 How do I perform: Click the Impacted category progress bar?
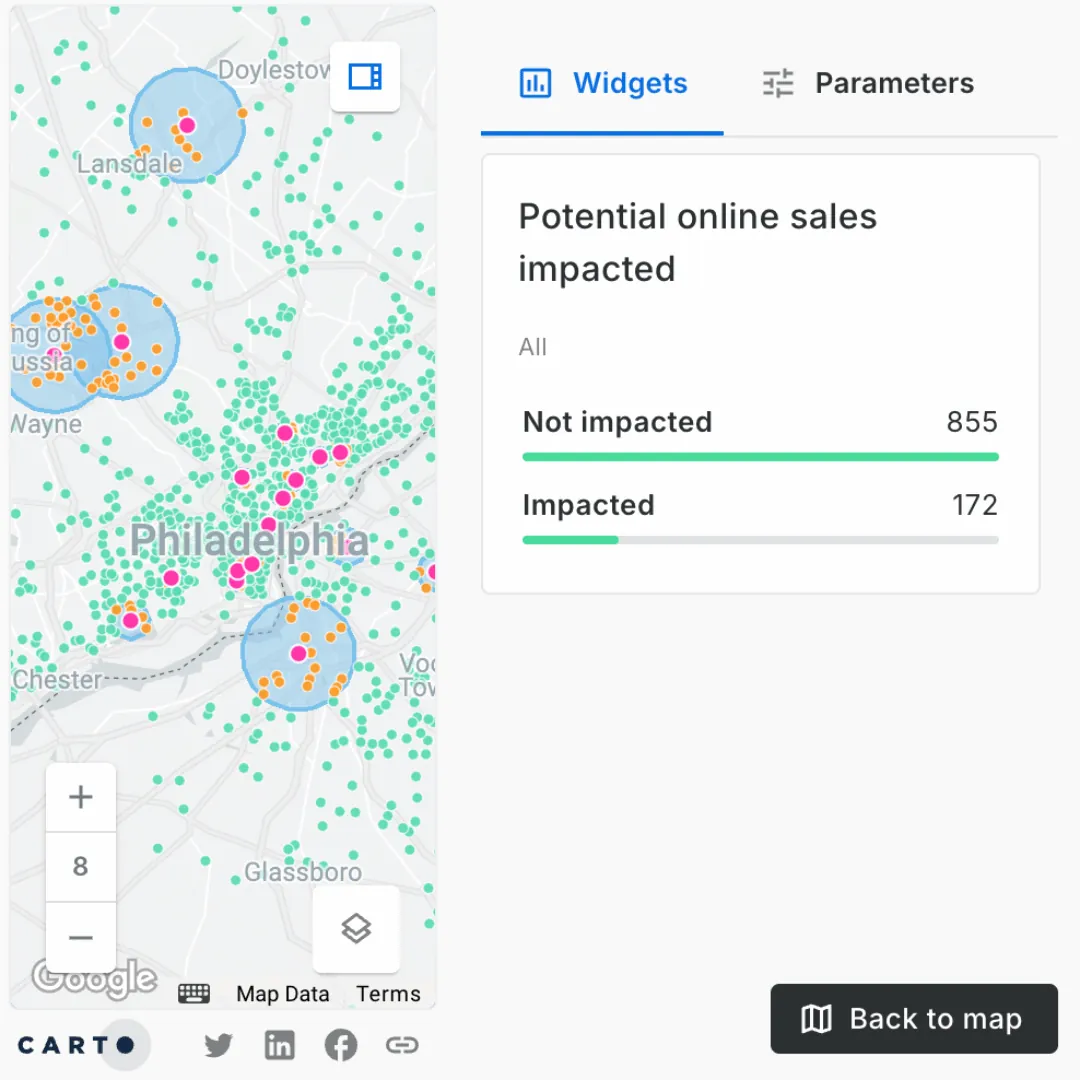760,540
